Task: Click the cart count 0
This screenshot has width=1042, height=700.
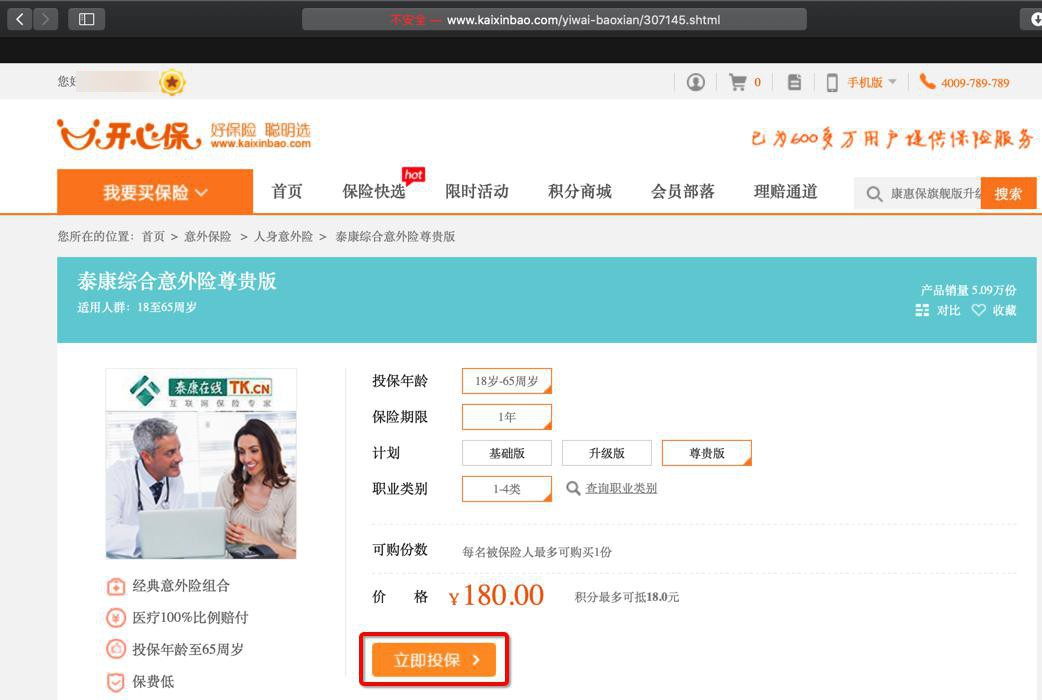Action: pos(757,82)
